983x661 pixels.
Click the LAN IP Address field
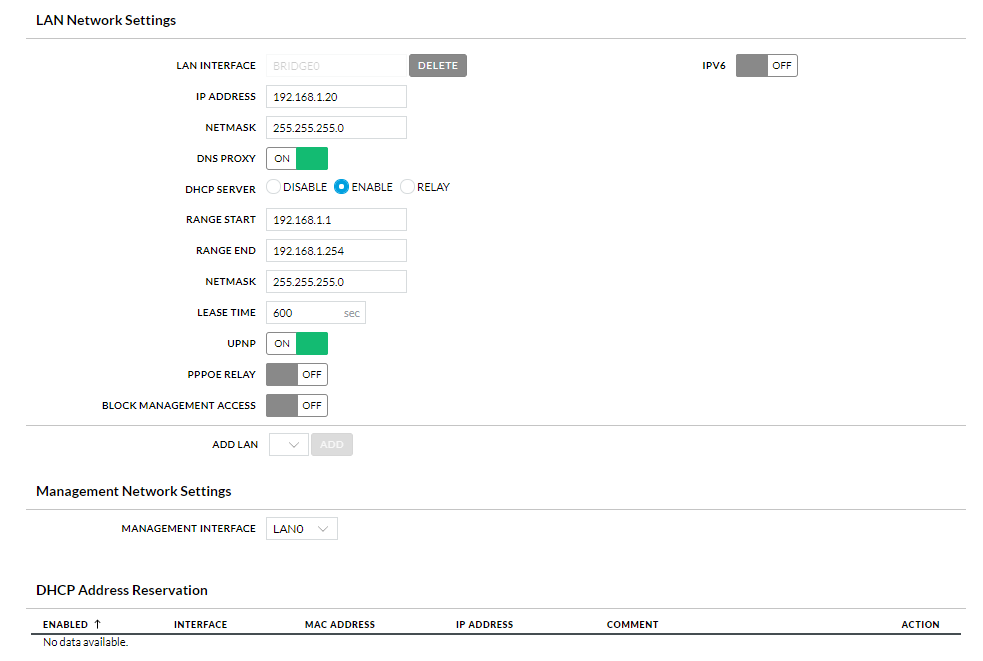pyautogui.click(x=336, y=97)
